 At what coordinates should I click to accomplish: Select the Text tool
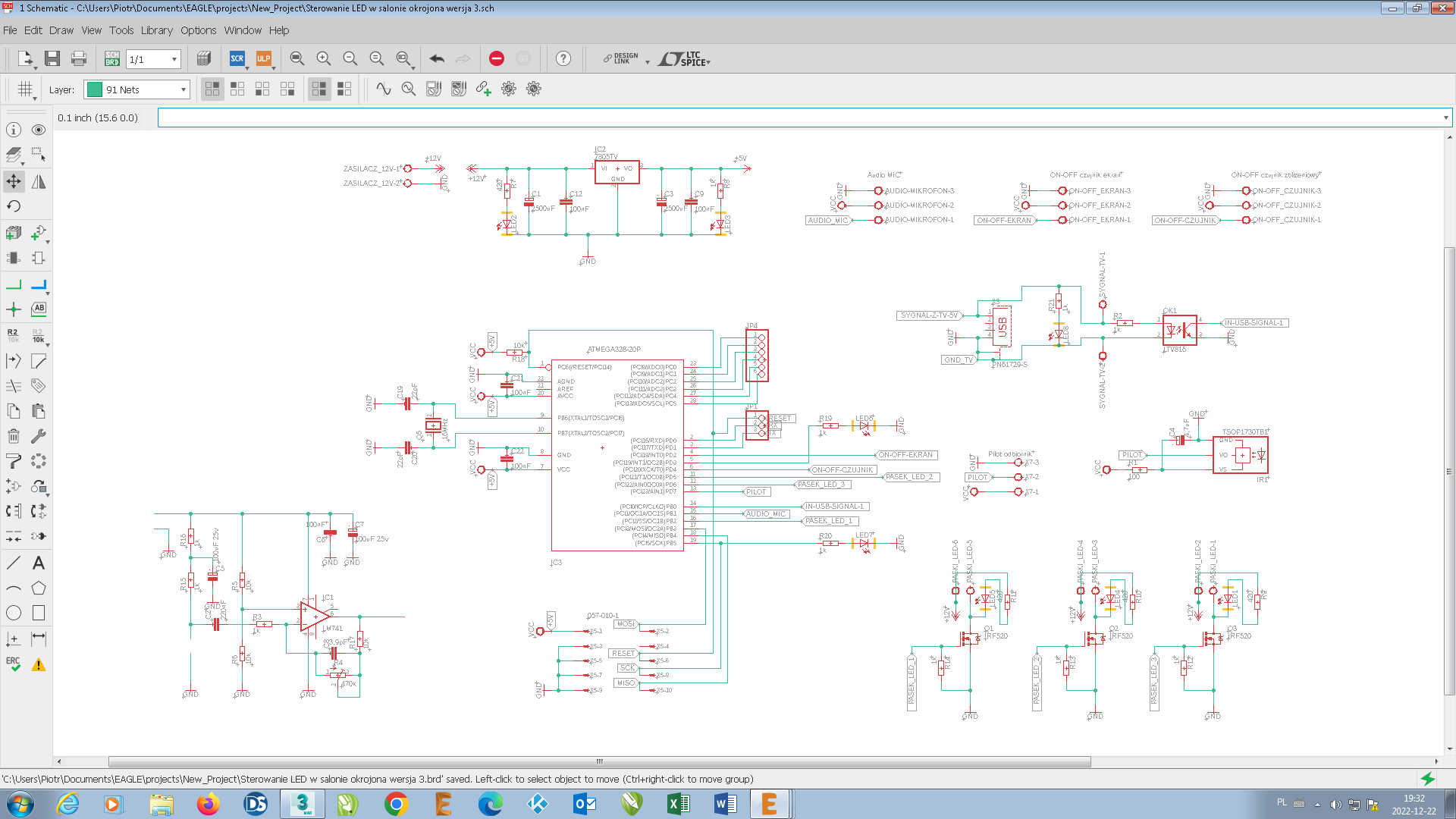tap(39, 563)
